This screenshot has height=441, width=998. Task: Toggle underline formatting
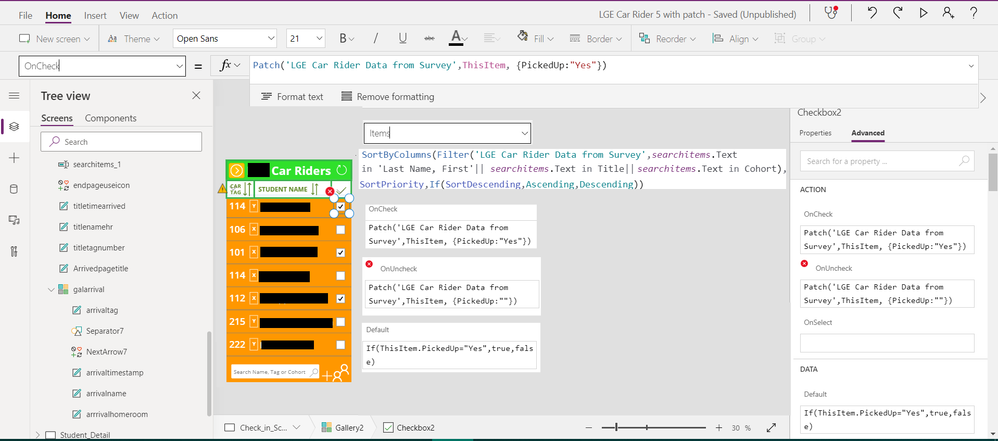[403, 39]
